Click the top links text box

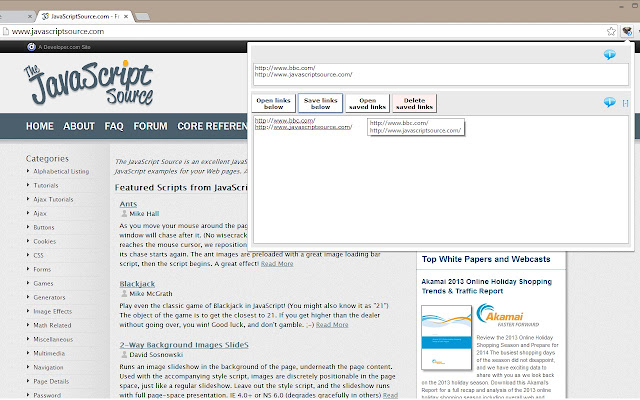click(x=441, y=74)
